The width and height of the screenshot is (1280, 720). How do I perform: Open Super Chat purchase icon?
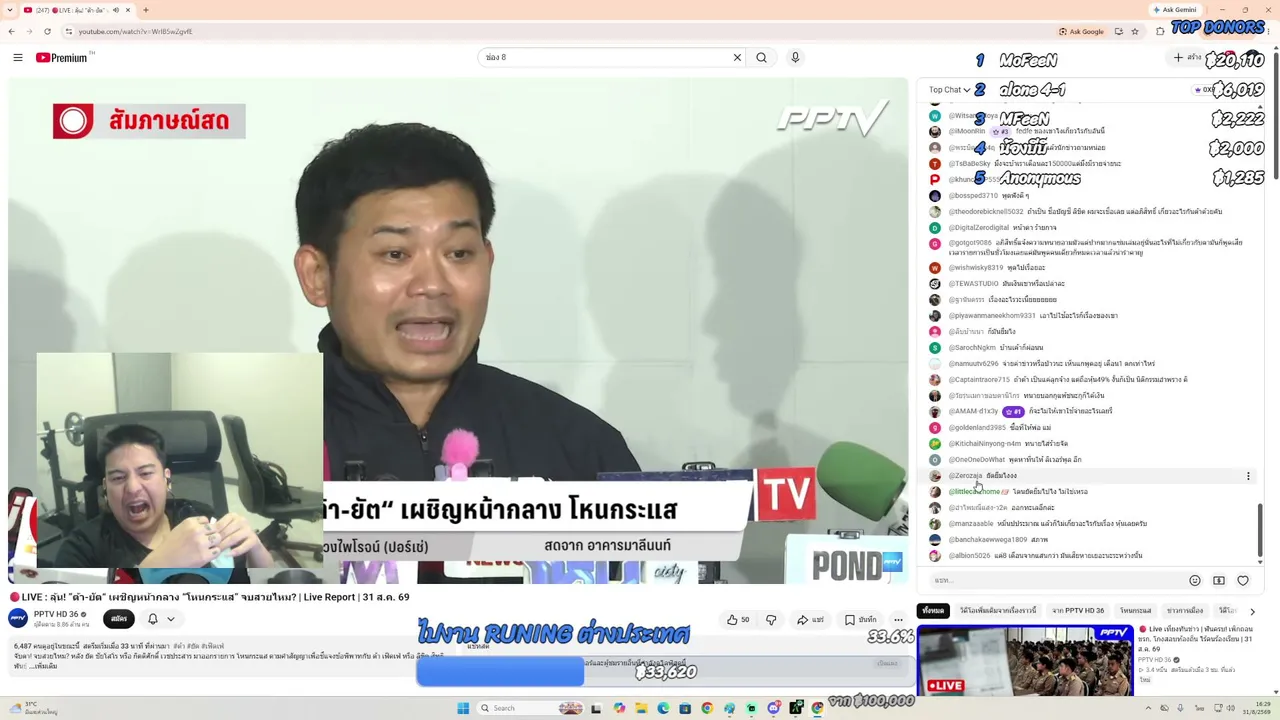point(1219,580)
